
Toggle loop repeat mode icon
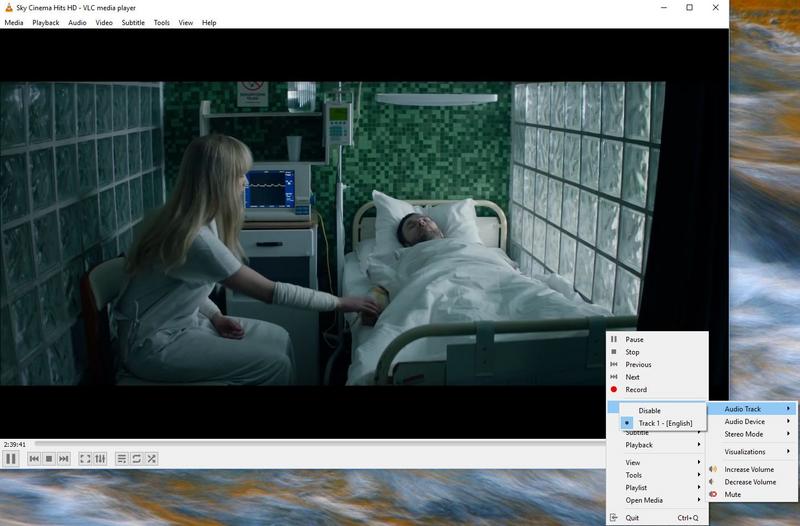point(136,459)
